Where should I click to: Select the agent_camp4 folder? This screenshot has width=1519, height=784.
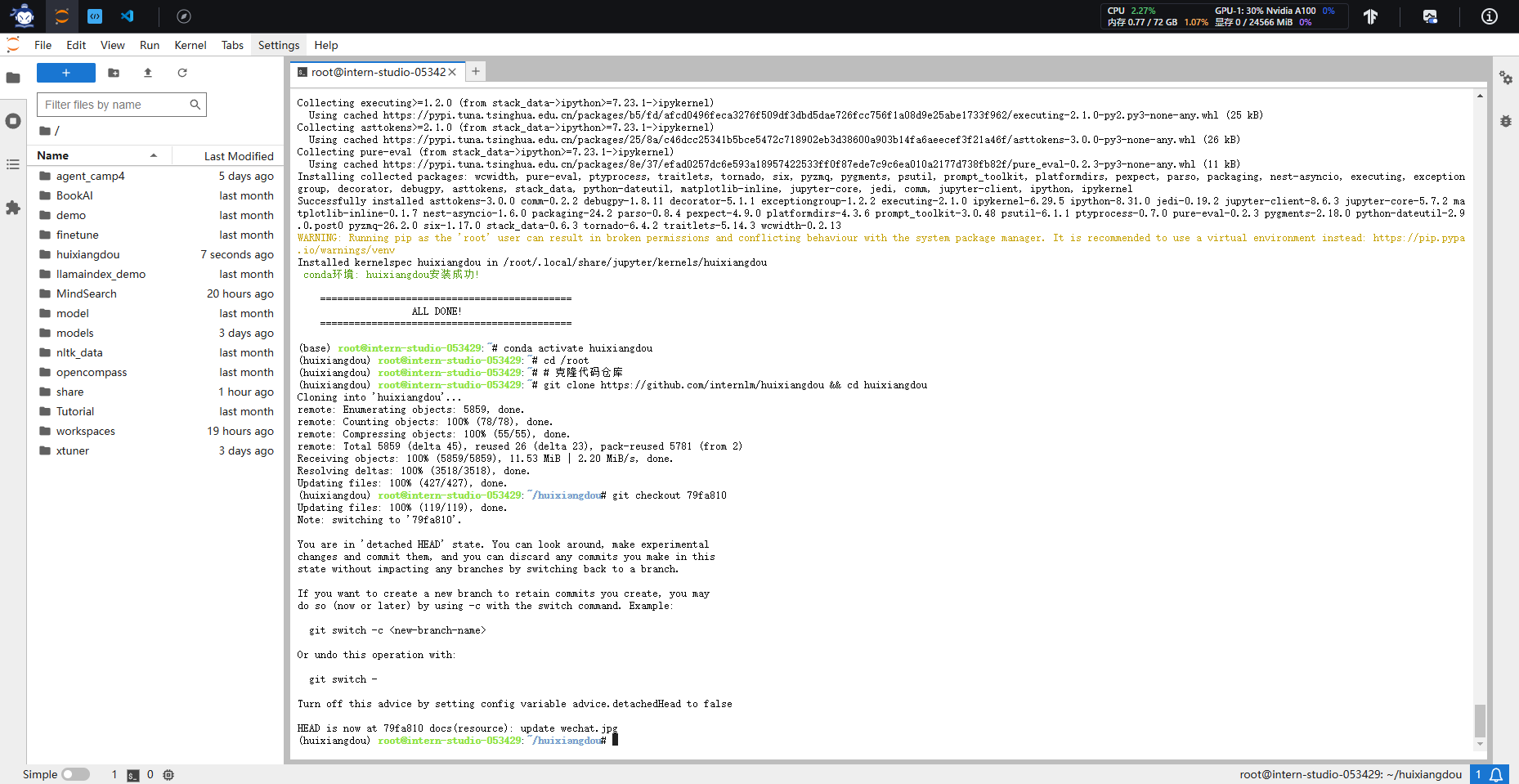click(155, 176)
